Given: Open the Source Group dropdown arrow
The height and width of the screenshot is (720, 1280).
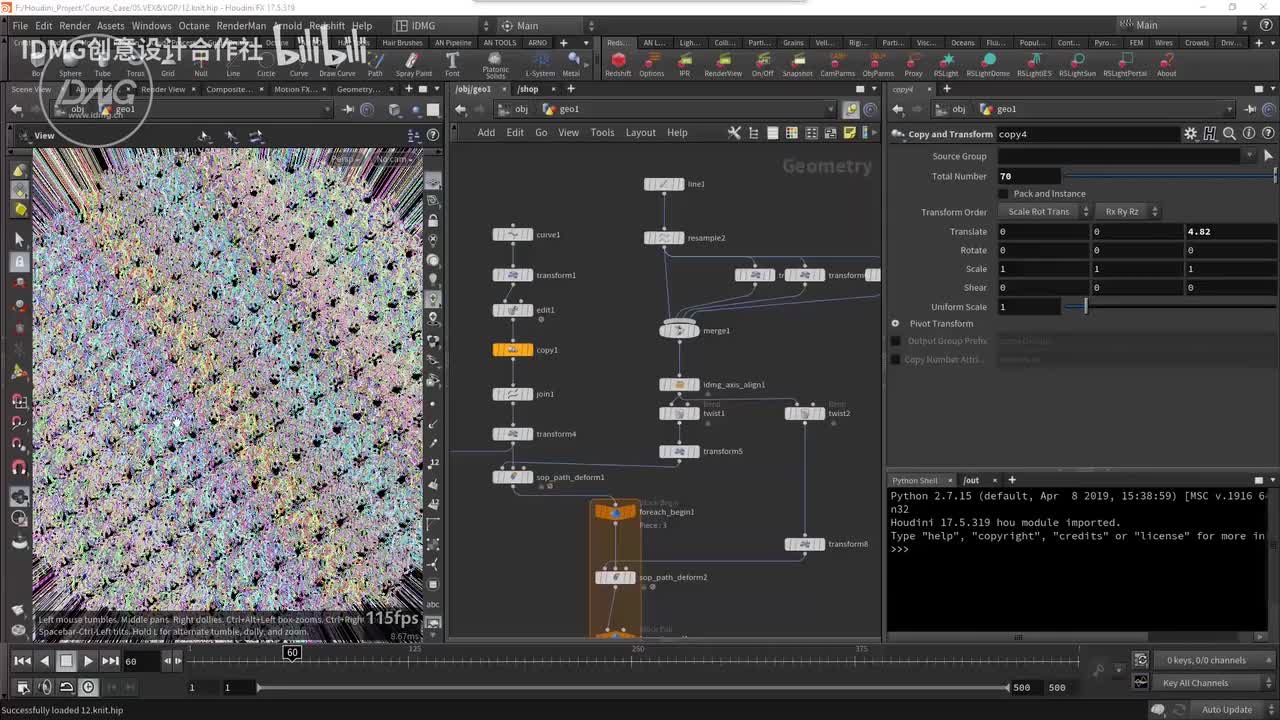Looking at the screenshot, I should tap(1250, 156).
